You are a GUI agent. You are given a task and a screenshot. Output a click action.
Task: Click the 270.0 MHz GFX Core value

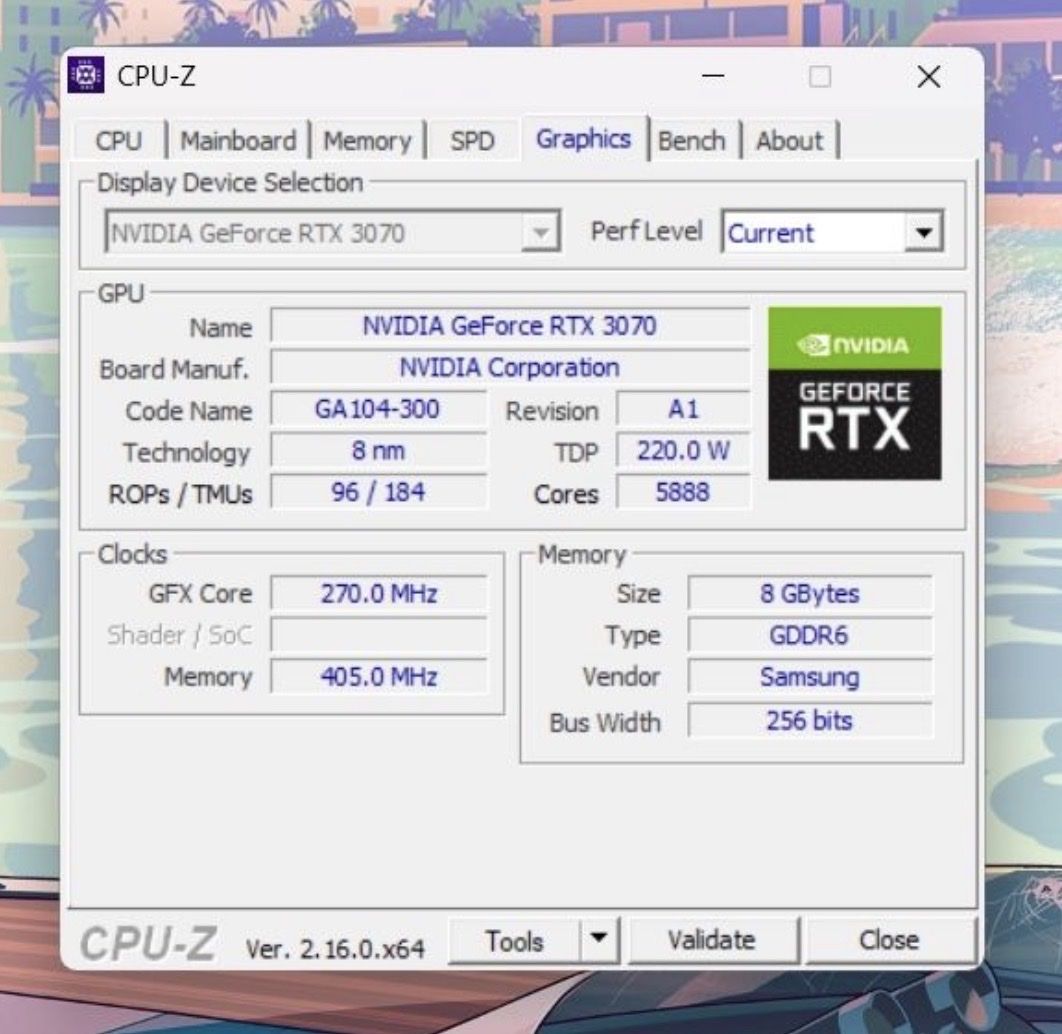pos(379,593)
